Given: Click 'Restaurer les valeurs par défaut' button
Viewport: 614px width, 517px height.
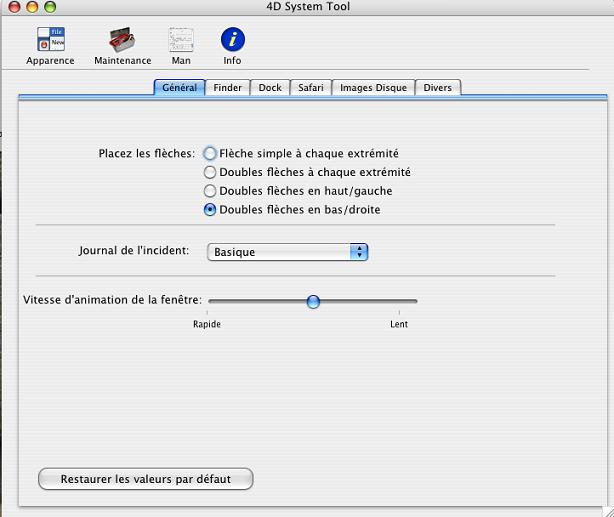Looking at the screenshot, I should click(145, 479).
